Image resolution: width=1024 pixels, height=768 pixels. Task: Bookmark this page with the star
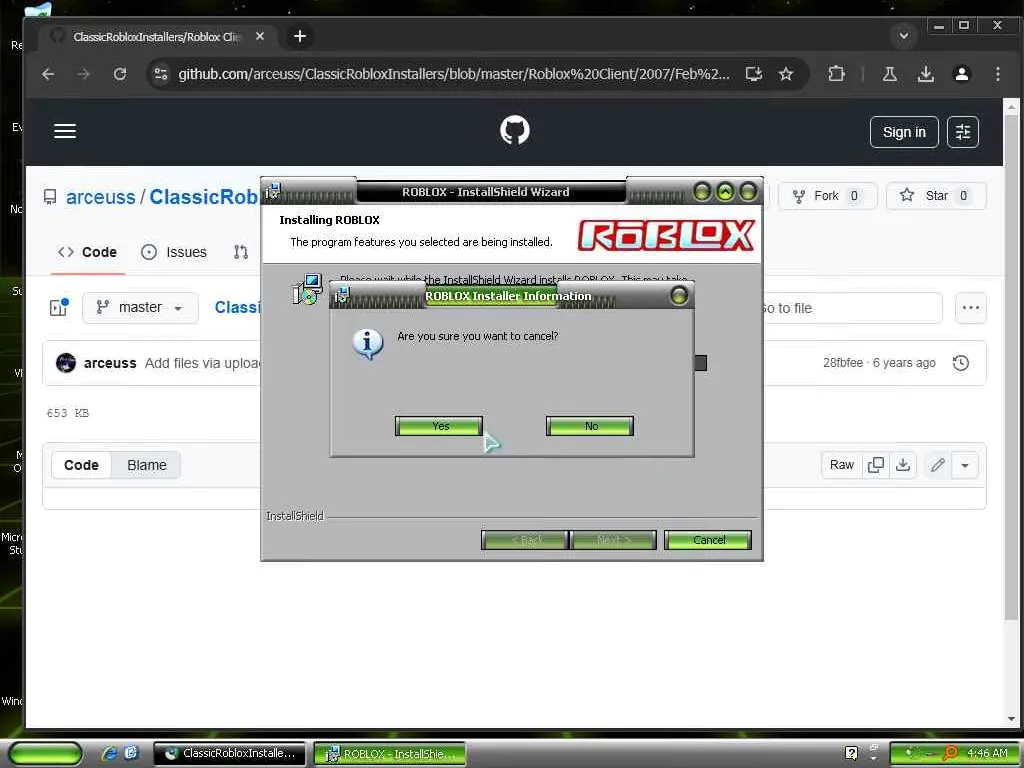(x=786, y=74)
